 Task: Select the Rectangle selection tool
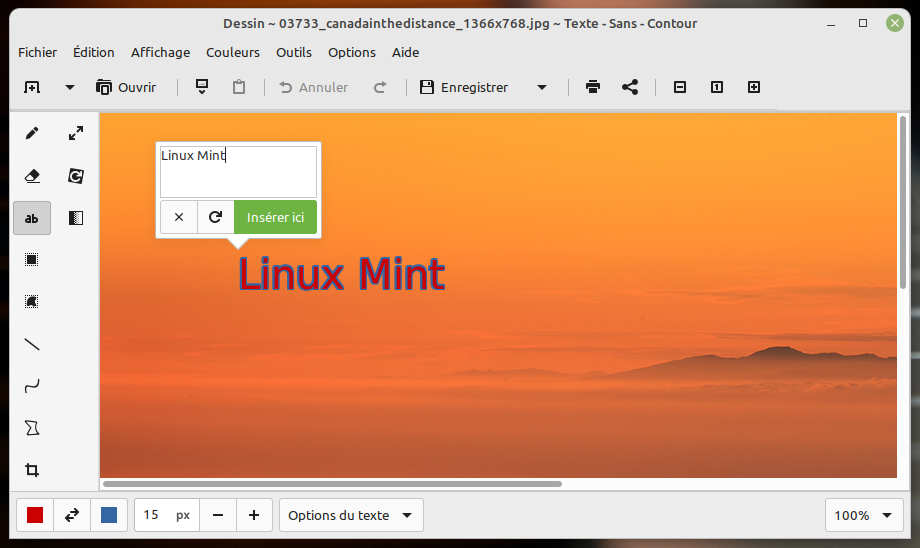tap(32, 260)
